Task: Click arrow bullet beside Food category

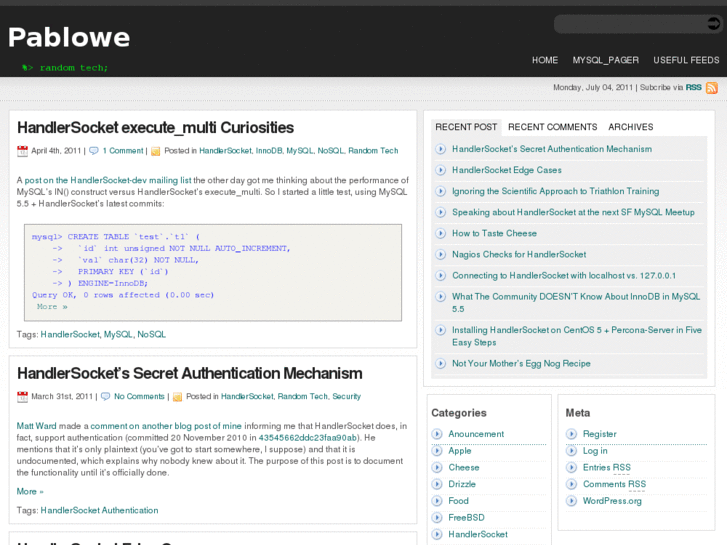Action: coord(437,501)
